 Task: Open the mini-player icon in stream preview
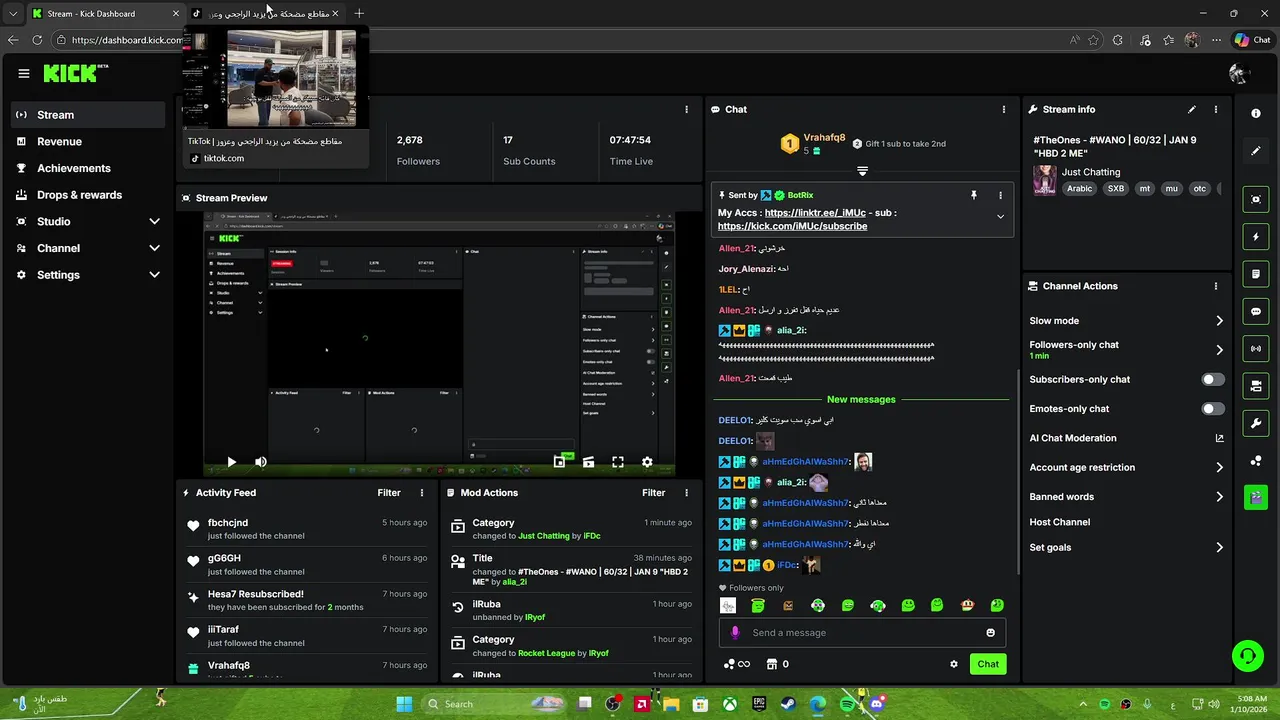click(x=559, y=462)
